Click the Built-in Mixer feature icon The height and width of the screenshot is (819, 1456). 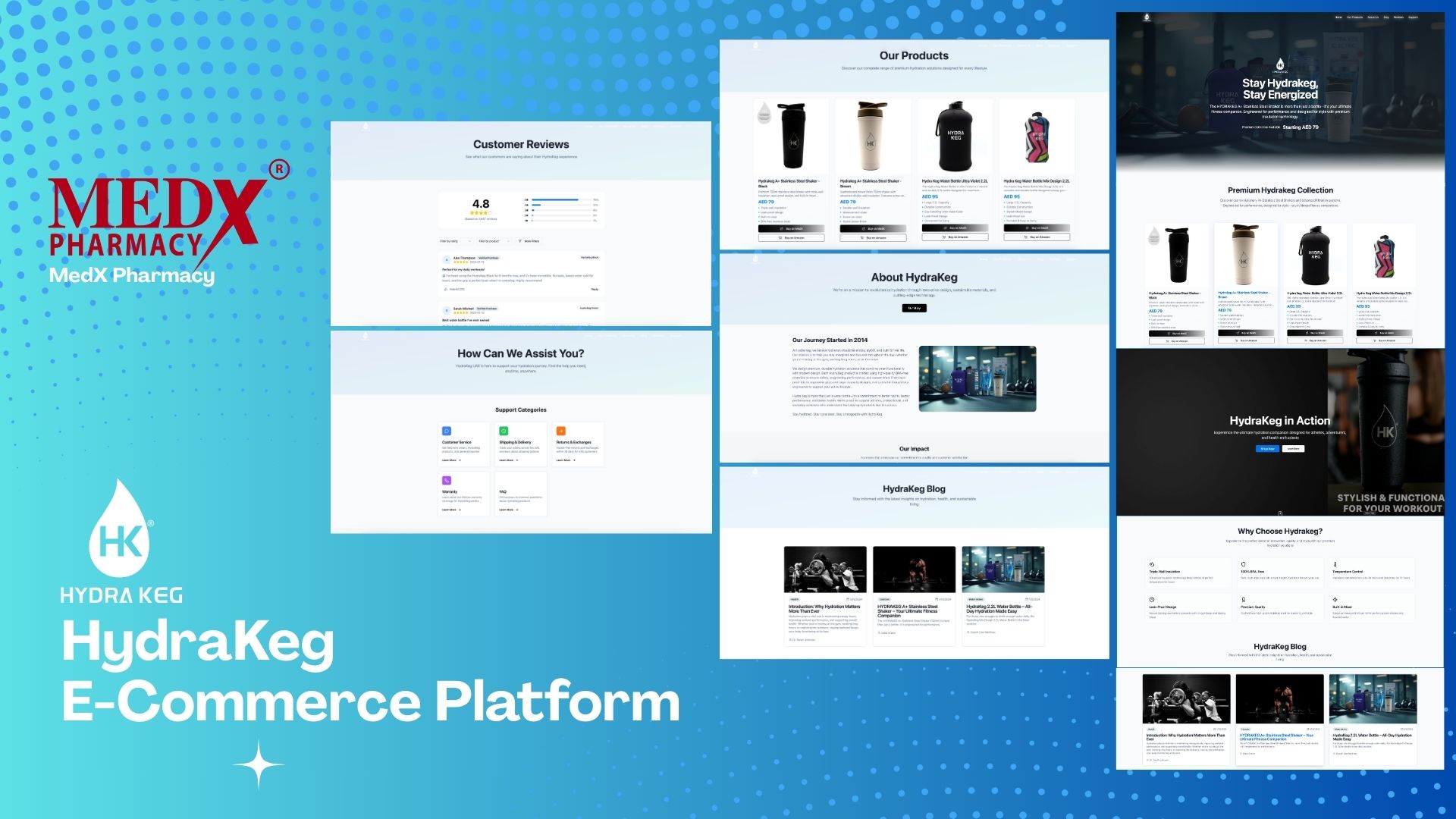(1335, 599)
